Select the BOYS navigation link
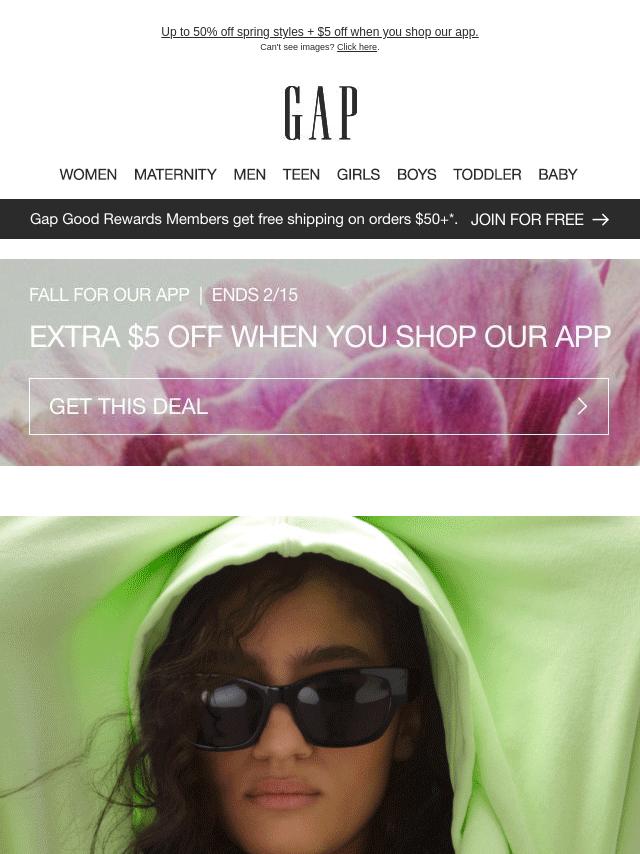This screenshot has width=640, height=854. click(417, 174)
